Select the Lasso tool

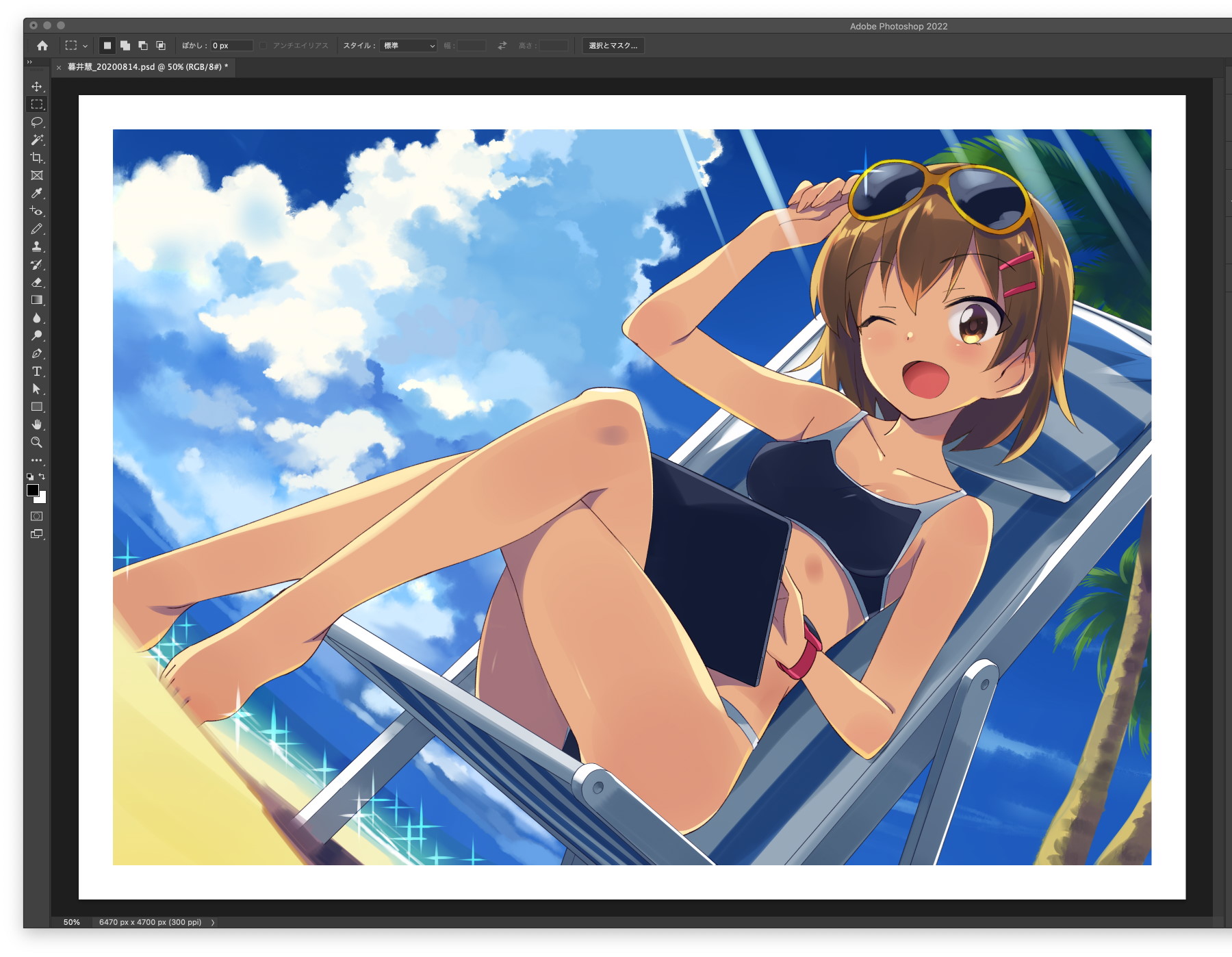tap(36, 123)
